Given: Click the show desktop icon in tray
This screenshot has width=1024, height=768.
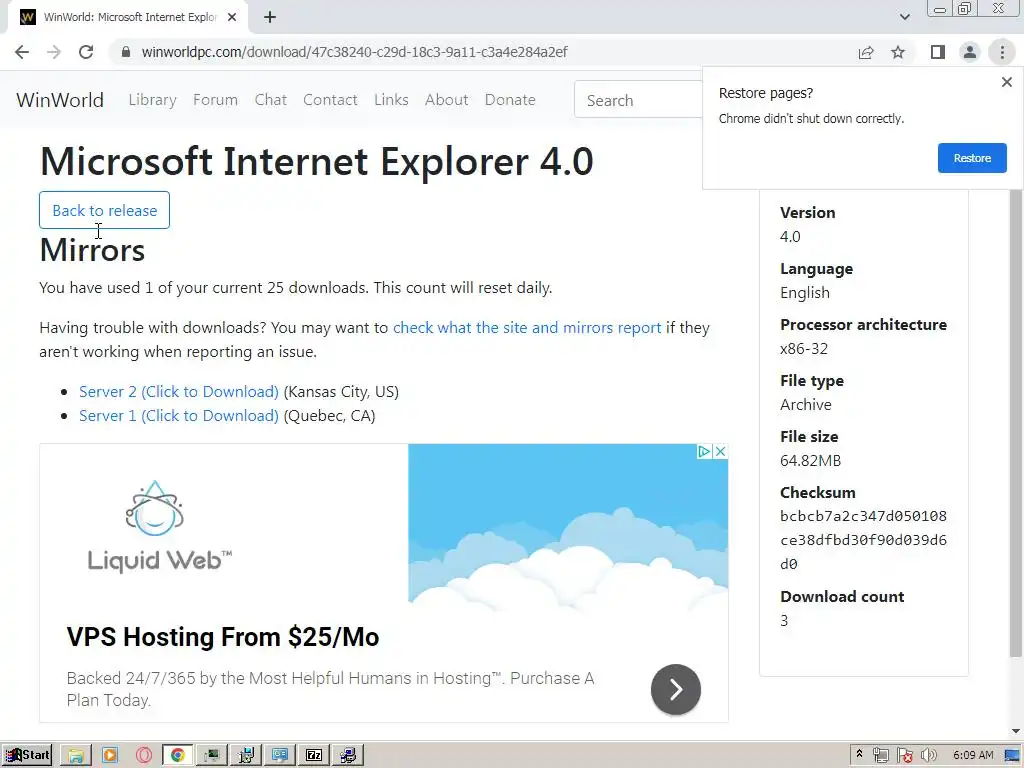Looking at the screenshot, I should [1012, 756].
